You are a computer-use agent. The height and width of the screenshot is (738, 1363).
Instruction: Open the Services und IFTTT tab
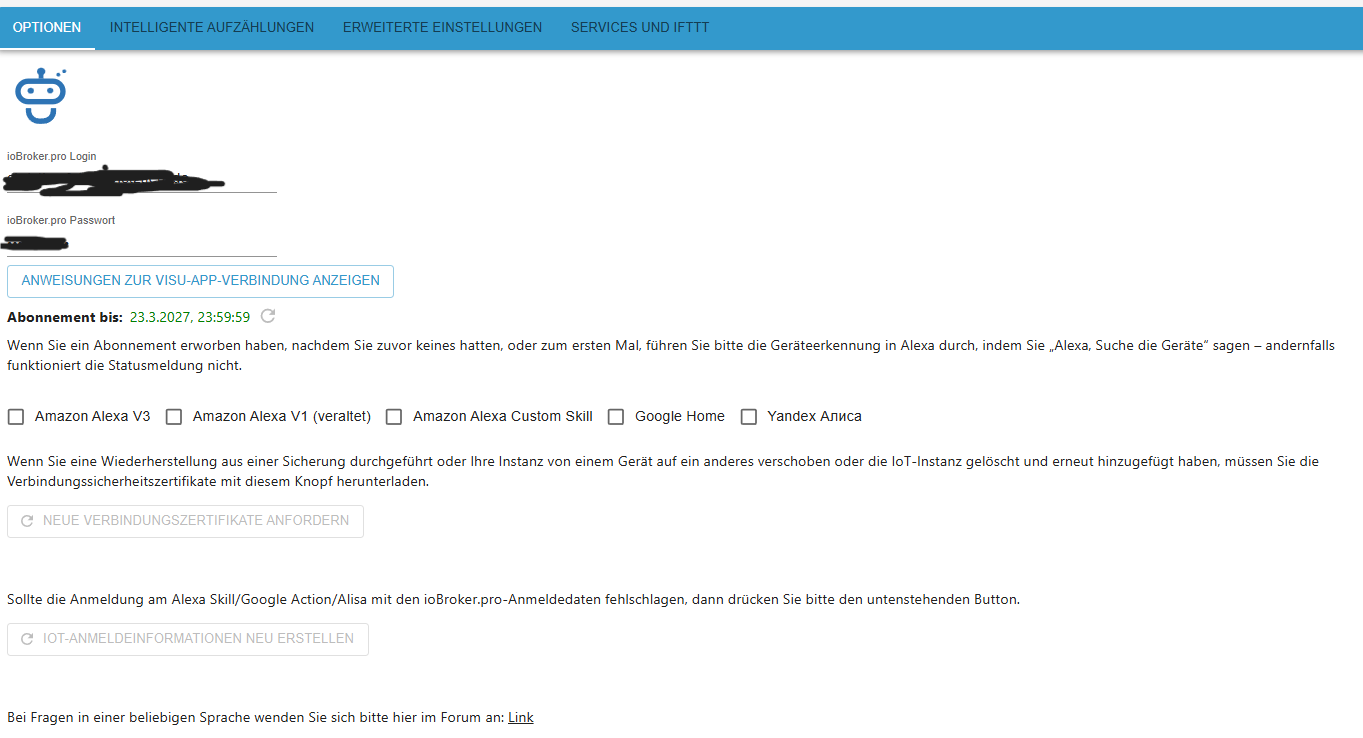(x=640, y=27)
